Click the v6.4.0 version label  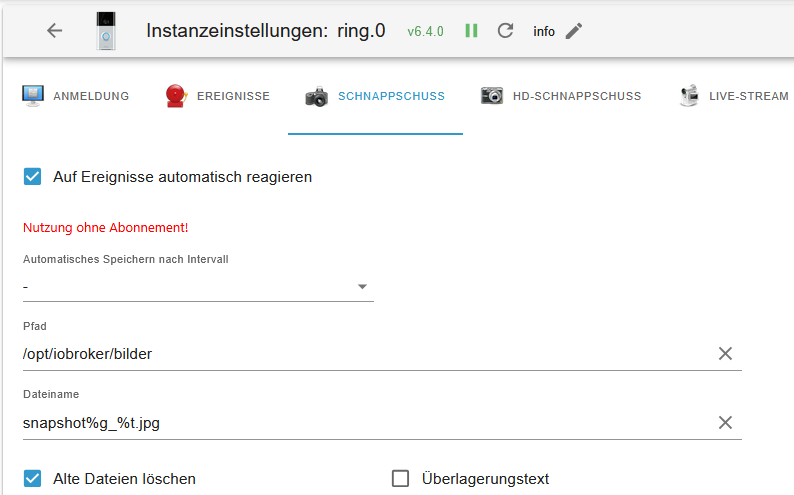point(425,31)
